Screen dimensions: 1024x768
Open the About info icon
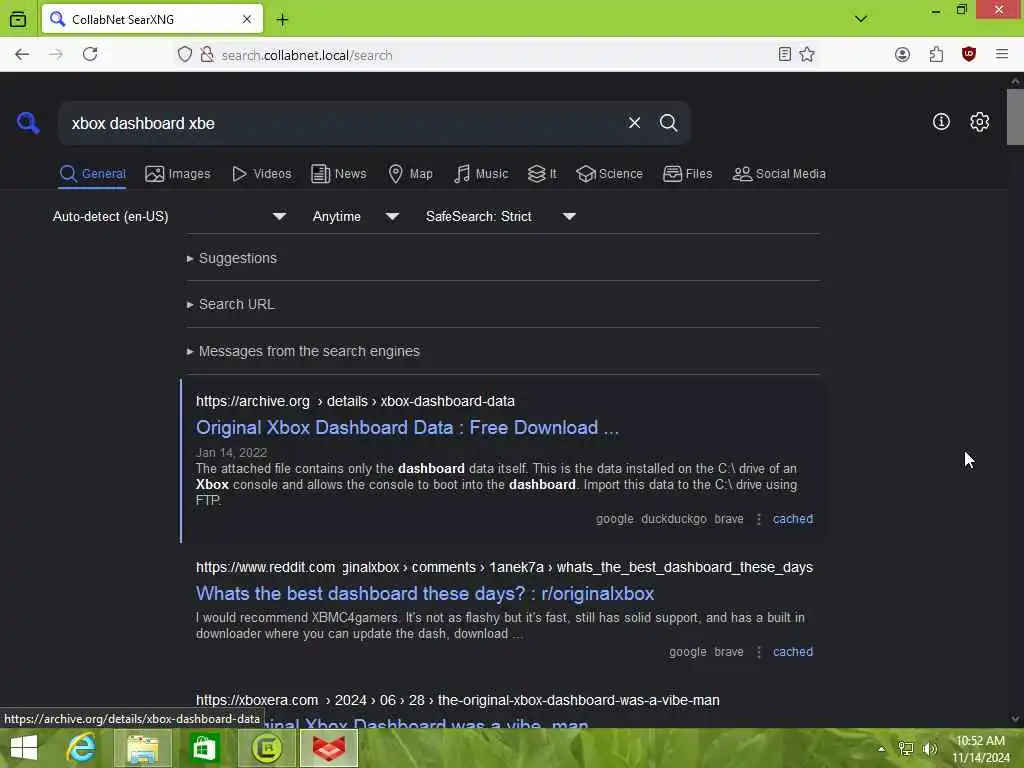(941, 121)
